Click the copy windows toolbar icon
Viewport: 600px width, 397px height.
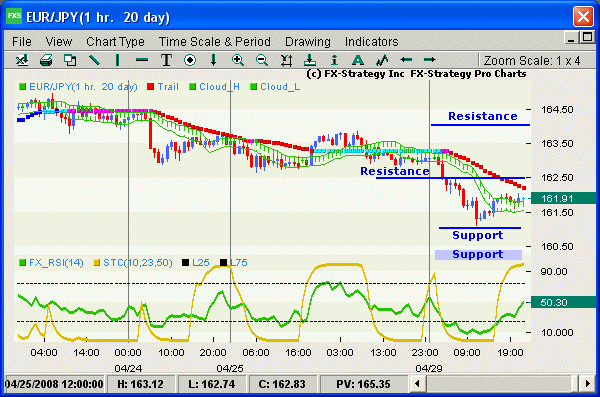point(70,60)
